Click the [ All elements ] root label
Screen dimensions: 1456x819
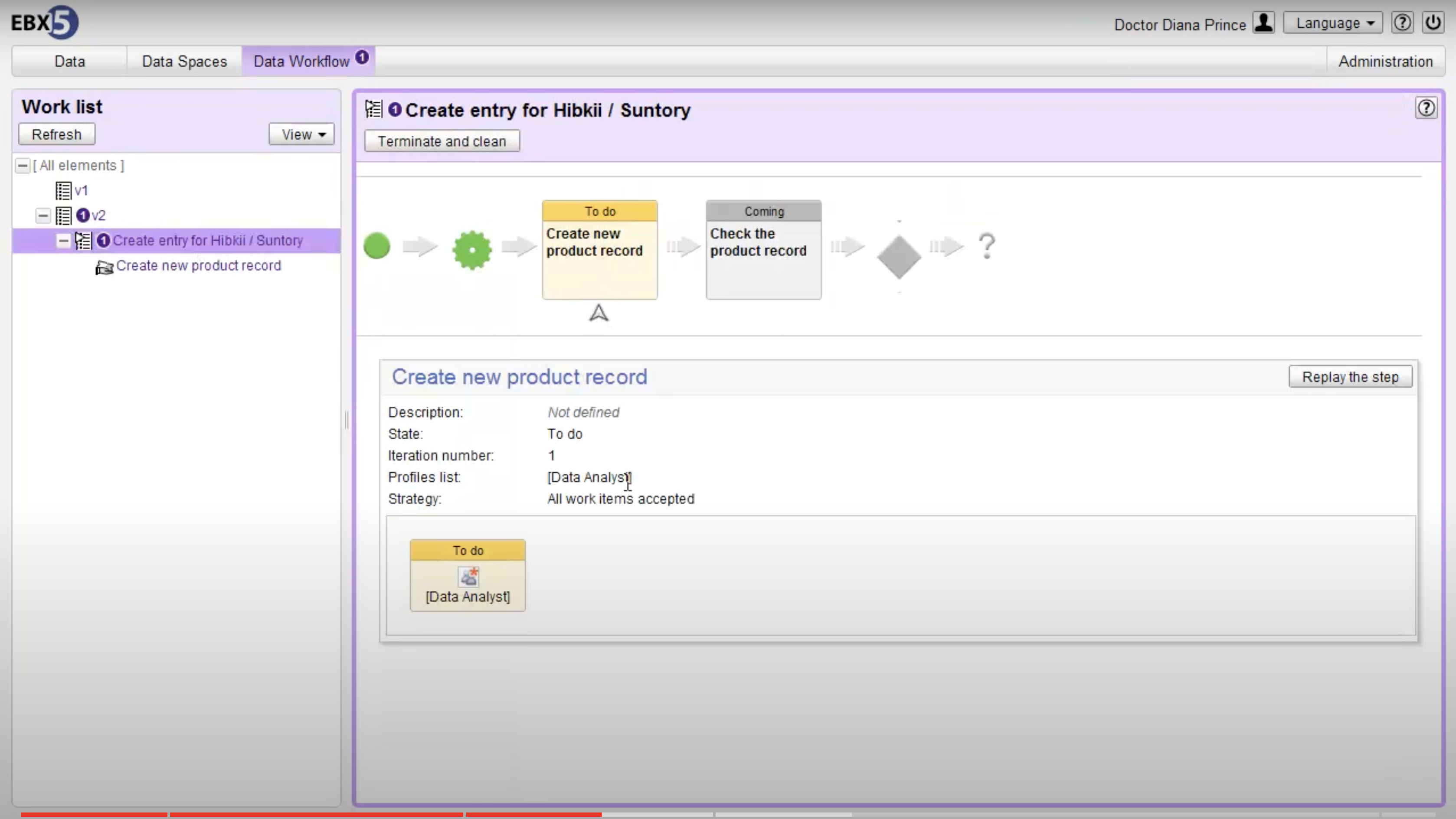tap(79, 166)
